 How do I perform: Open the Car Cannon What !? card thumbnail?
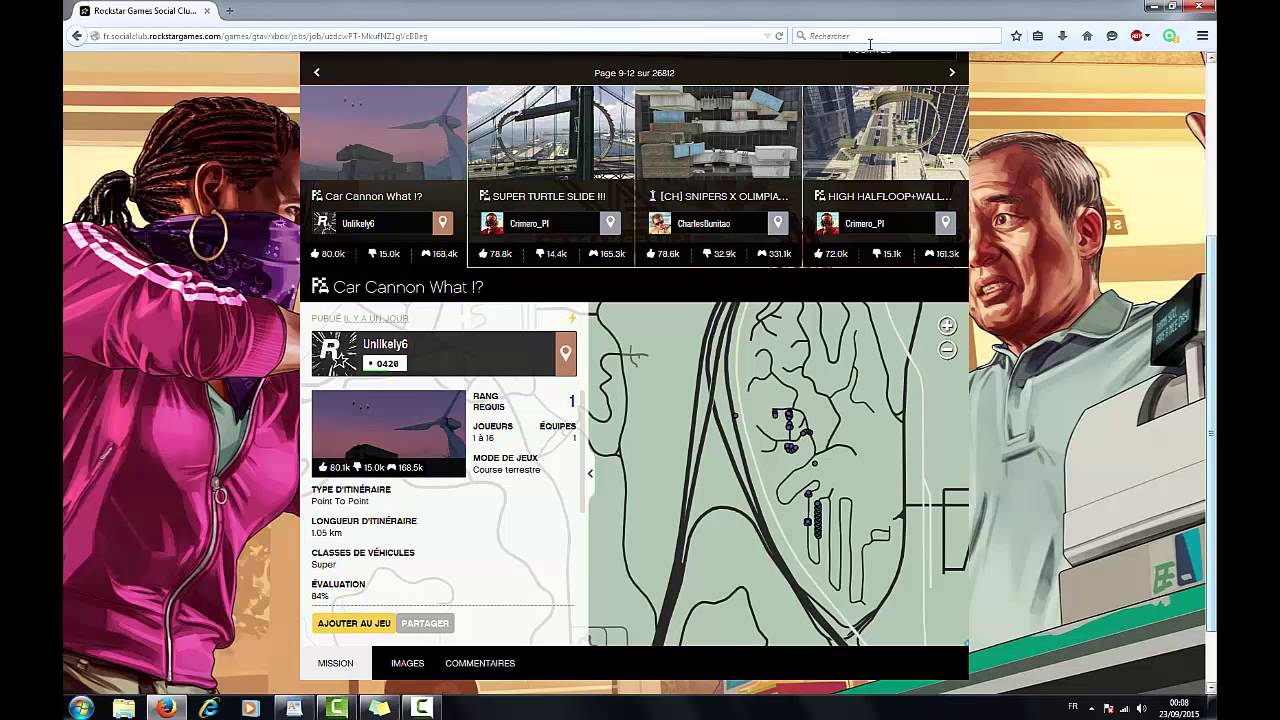point(383,133)
